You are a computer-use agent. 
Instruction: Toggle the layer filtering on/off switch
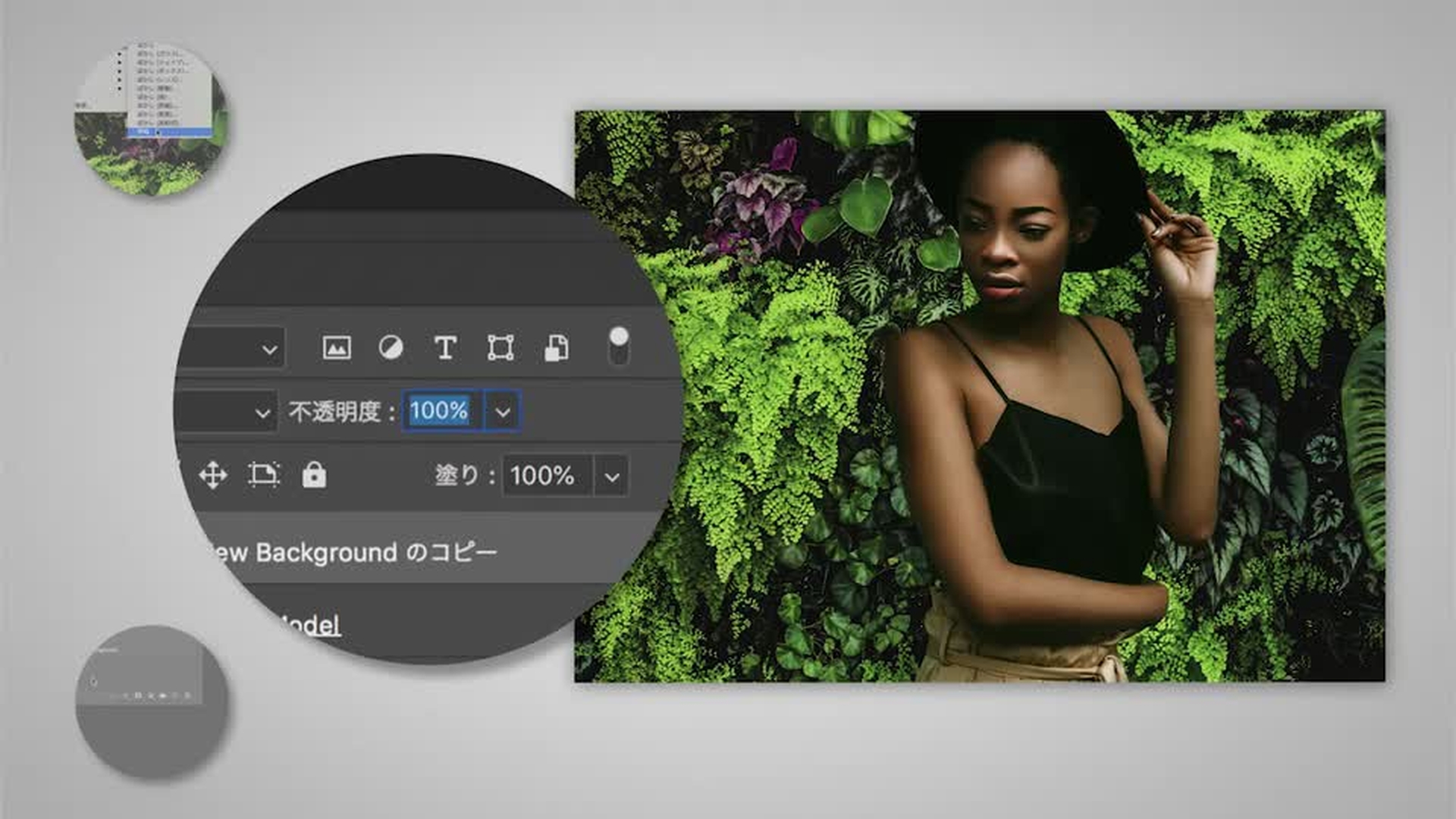(x=619, y=346)
